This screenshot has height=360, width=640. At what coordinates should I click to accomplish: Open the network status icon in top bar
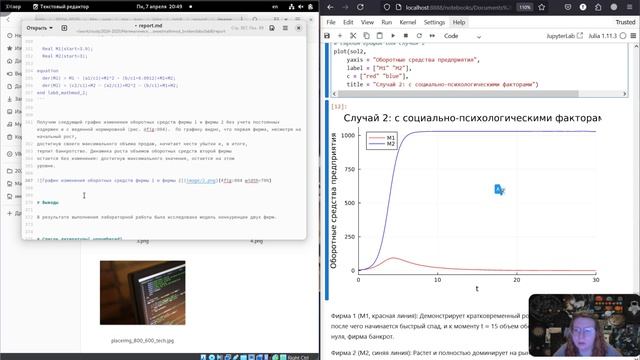tap(291, 7)
